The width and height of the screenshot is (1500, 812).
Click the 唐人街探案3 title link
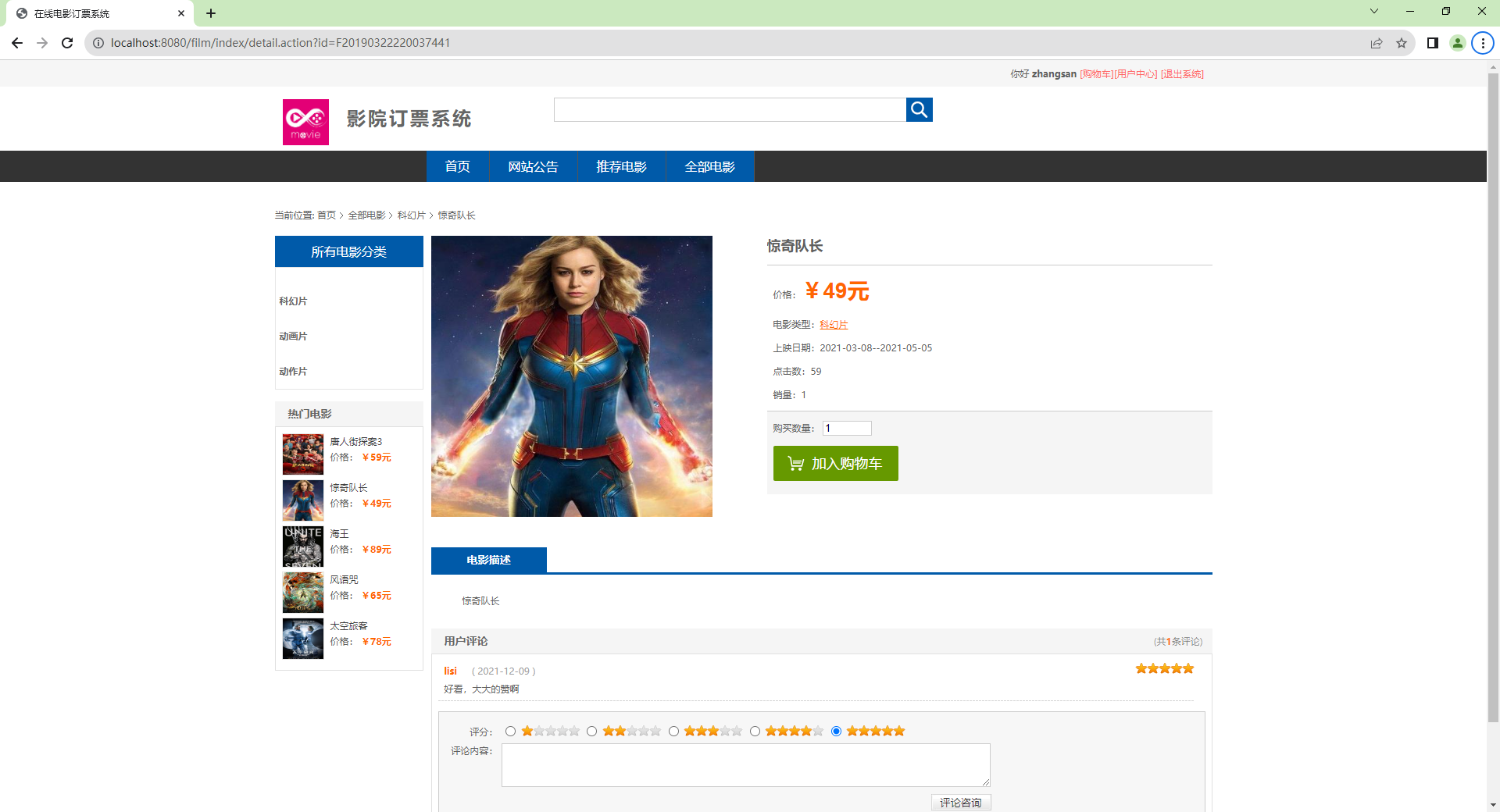[x=356, y=442]
